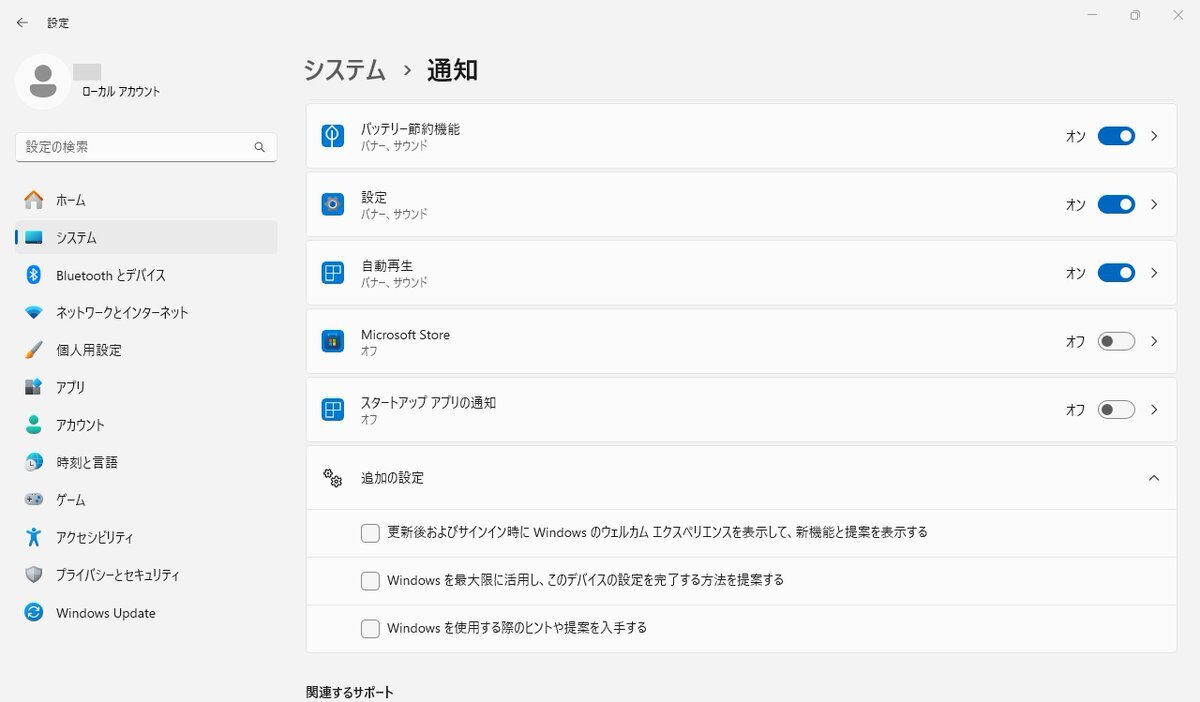The height and width of the screenshot is (702, 1200).
Task: Check the ヒントや提案を入手する checkbox
Action: pos(370,629)
